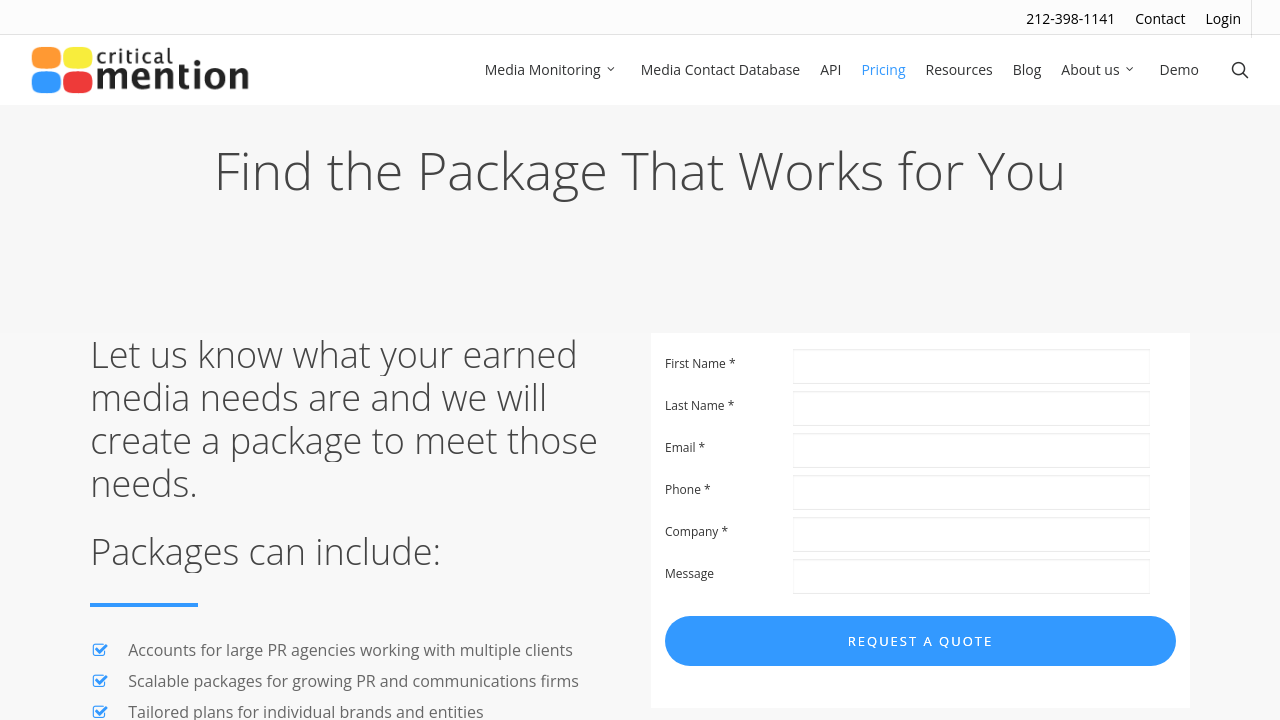
Task: Click the 212-398-1141 phone number
Action: (1070, 19)
